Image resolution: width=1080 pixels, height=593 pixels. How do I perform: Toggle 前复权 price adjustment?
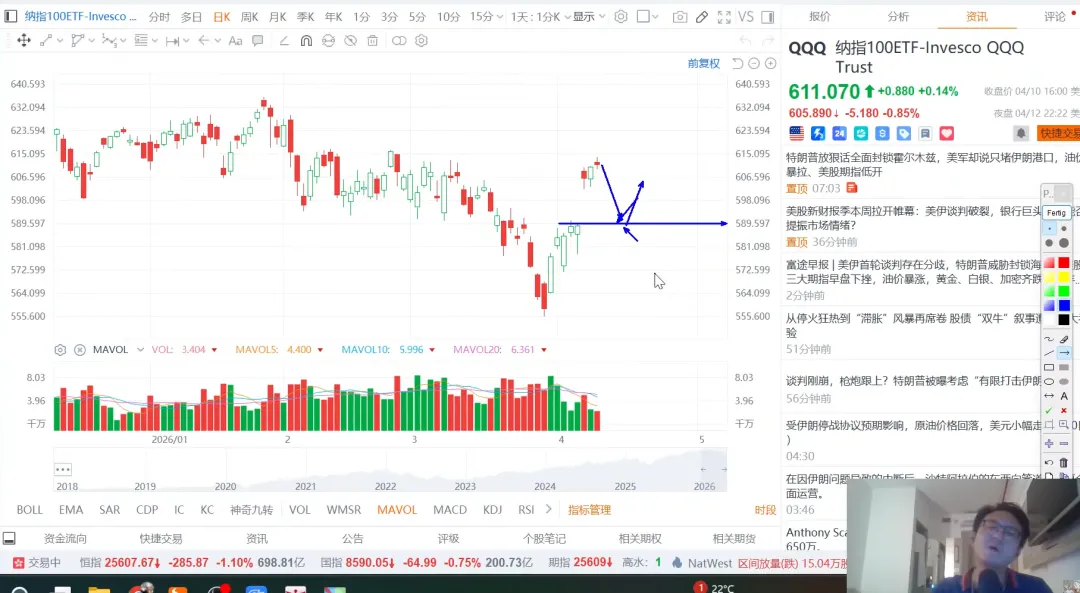703,63
